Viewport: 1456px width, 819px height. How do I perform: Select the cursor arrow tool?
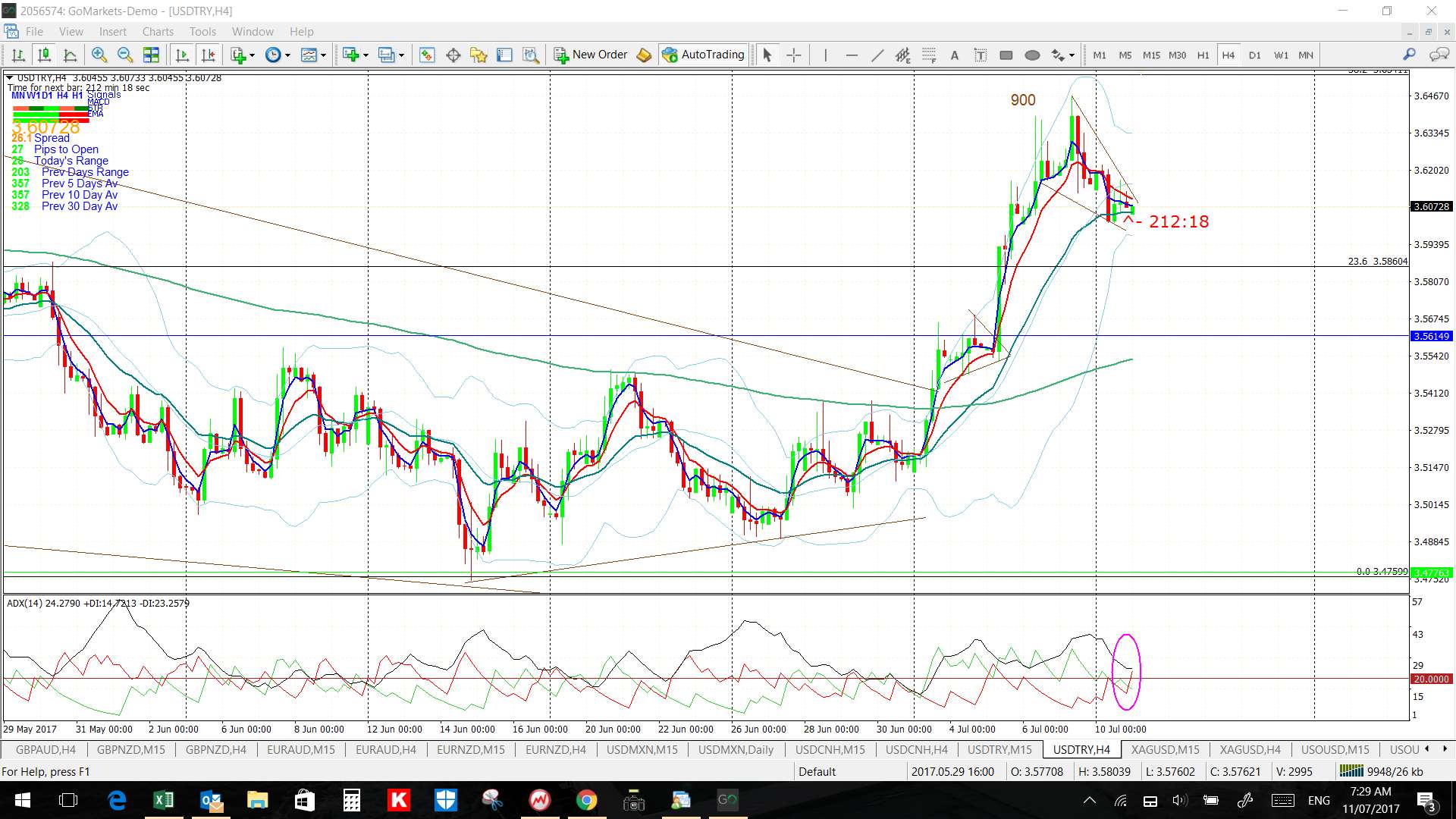(x=767, y=55)
